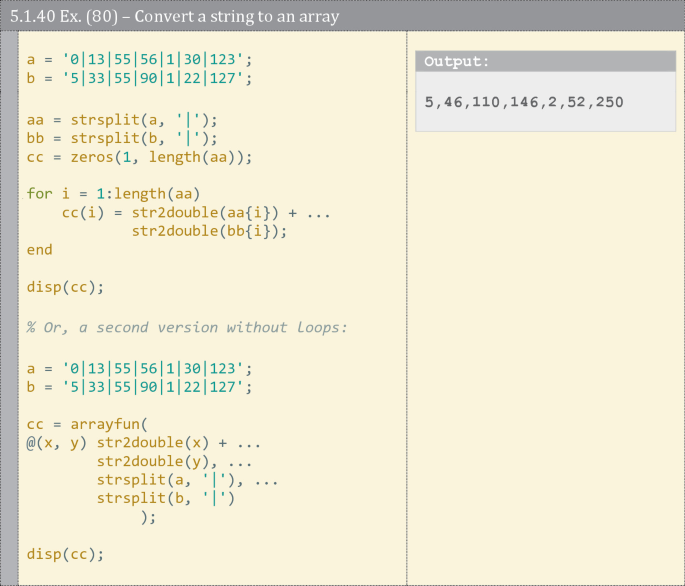Click the 'end' keyword of the loop
The height and width of the screenshot is (586, 685).
[40, 249]
